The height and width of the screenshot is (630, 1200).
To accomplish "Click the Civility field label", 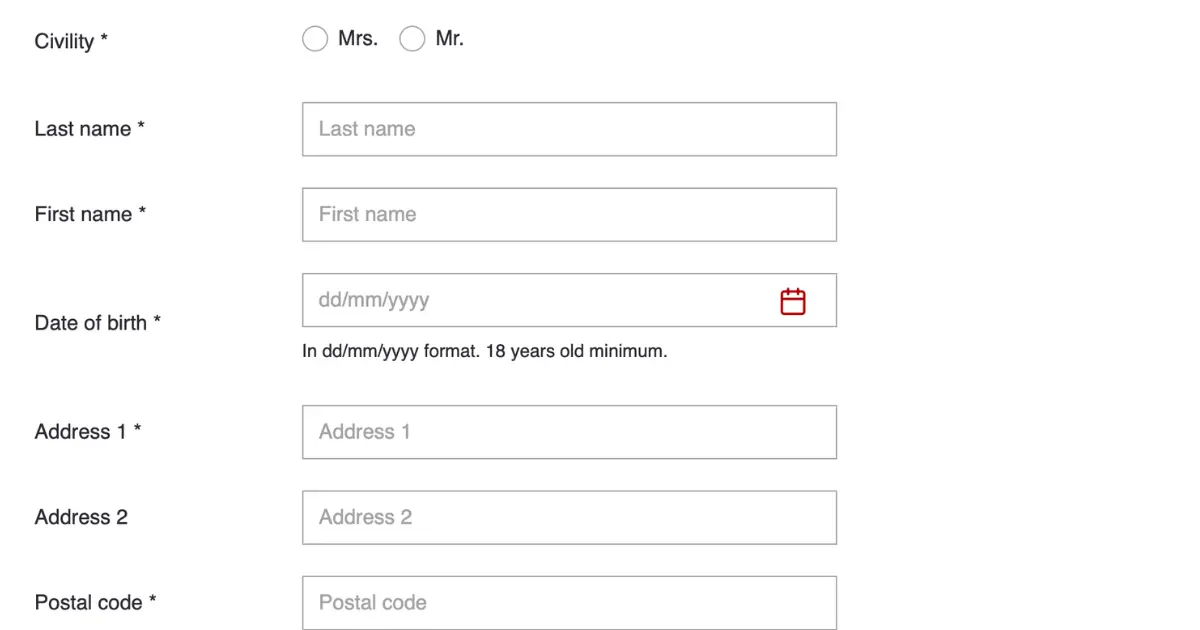I will tap(71, 41).
